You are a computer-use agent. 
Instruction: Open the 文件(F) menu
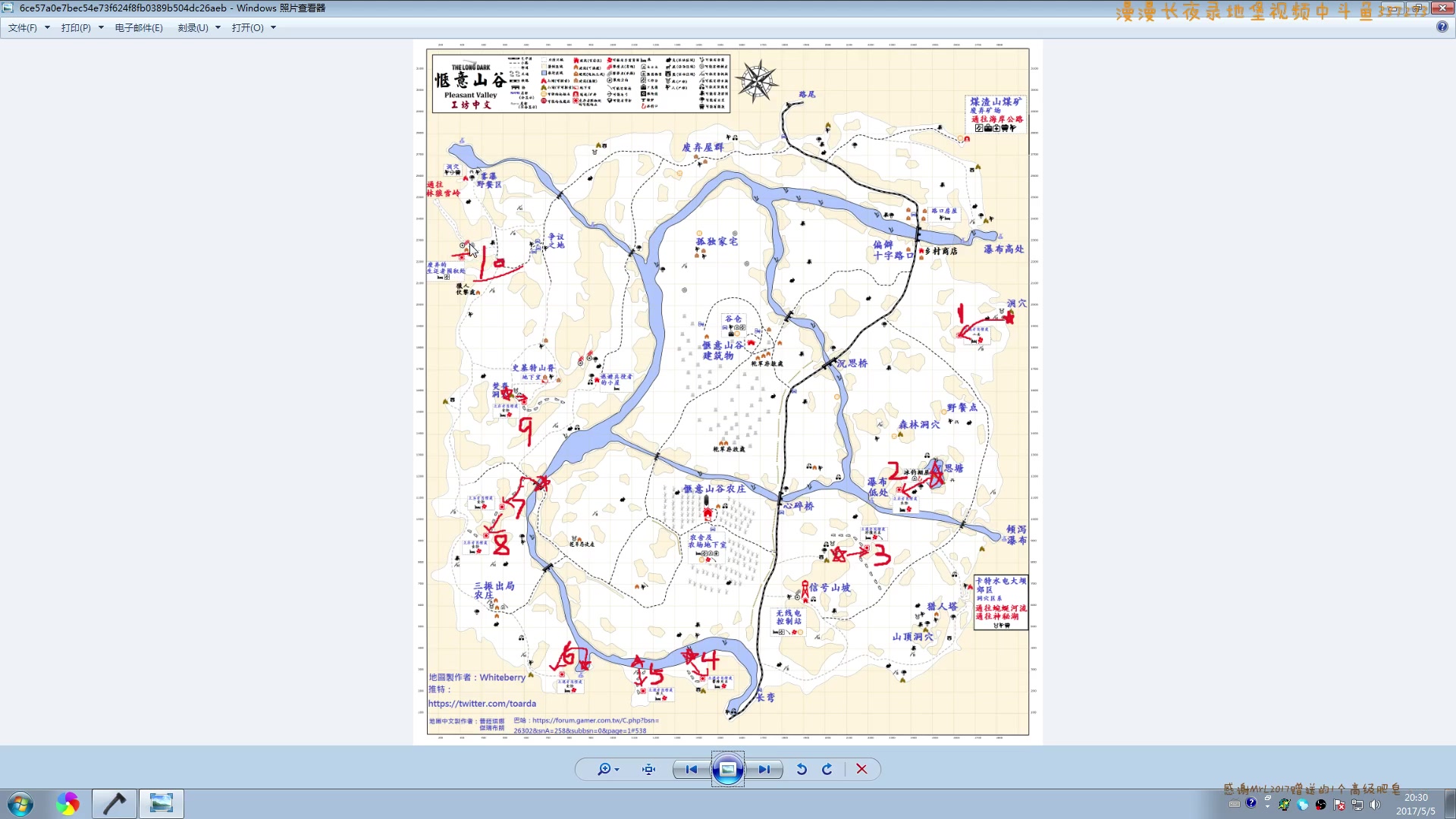23,27
